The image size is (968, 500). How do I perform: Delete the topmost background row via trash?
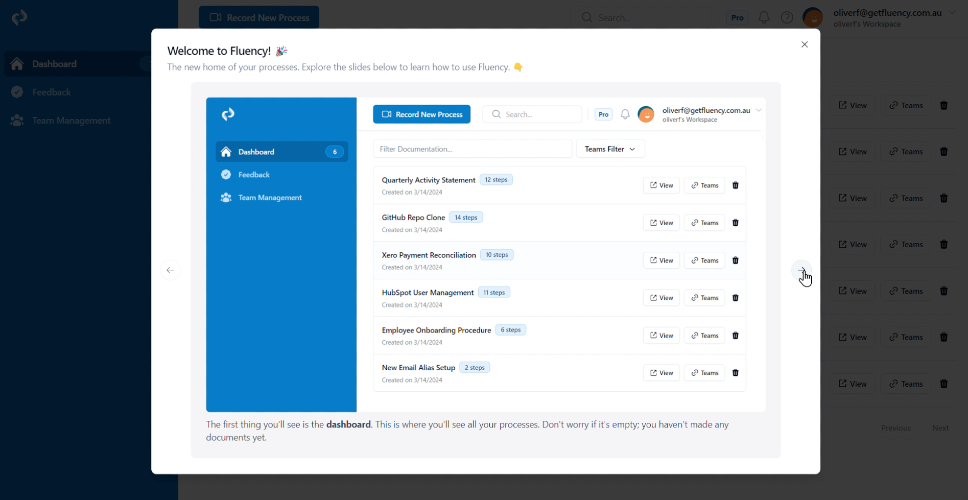[x=943, y=105]
